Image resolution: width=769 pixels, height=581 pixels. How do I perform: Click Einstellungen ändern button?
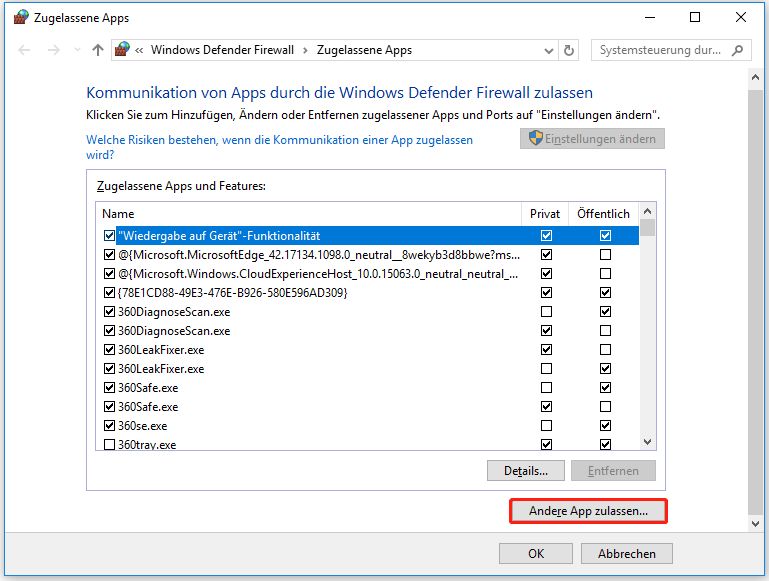pyautogui.click(x=592, y=139)
